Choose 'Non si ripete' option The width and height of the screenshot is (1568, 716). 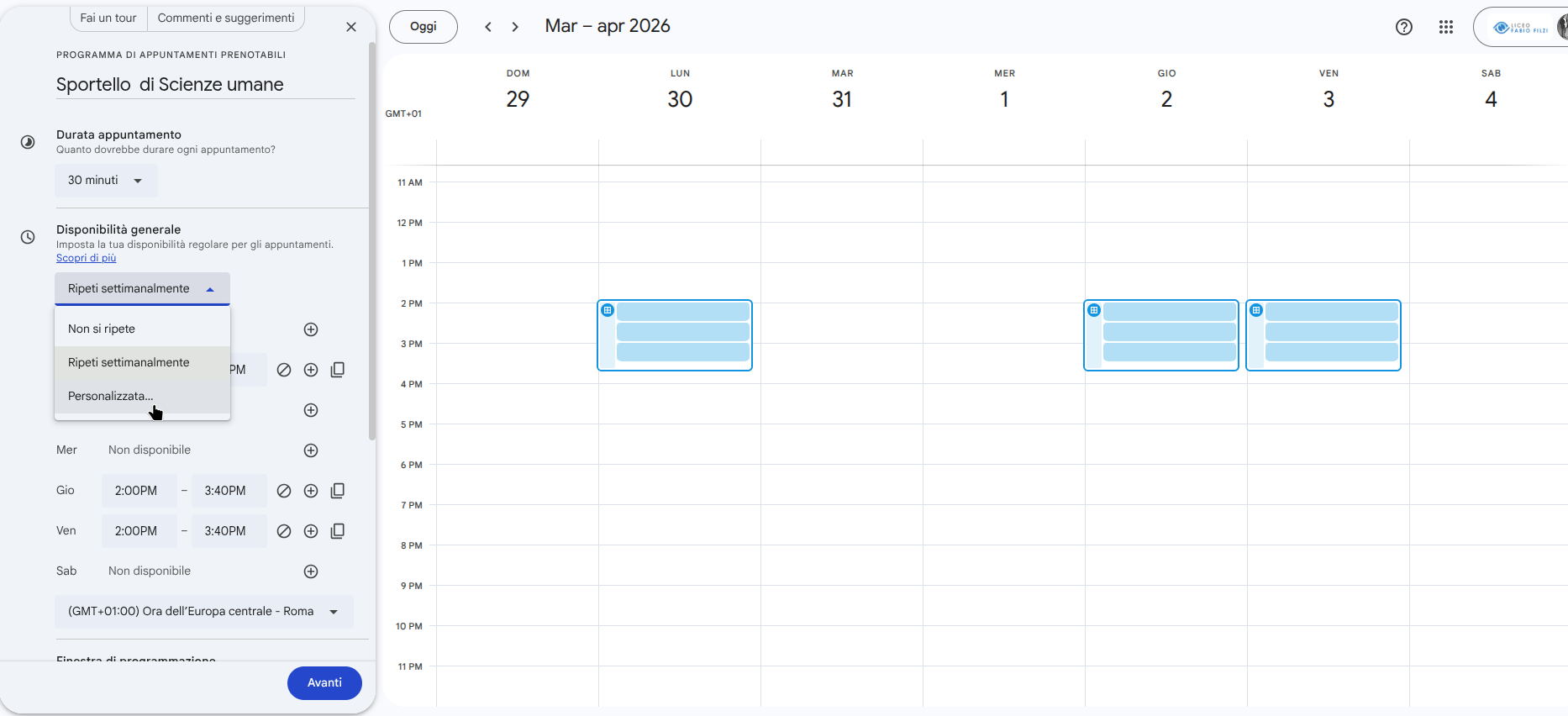142,329
